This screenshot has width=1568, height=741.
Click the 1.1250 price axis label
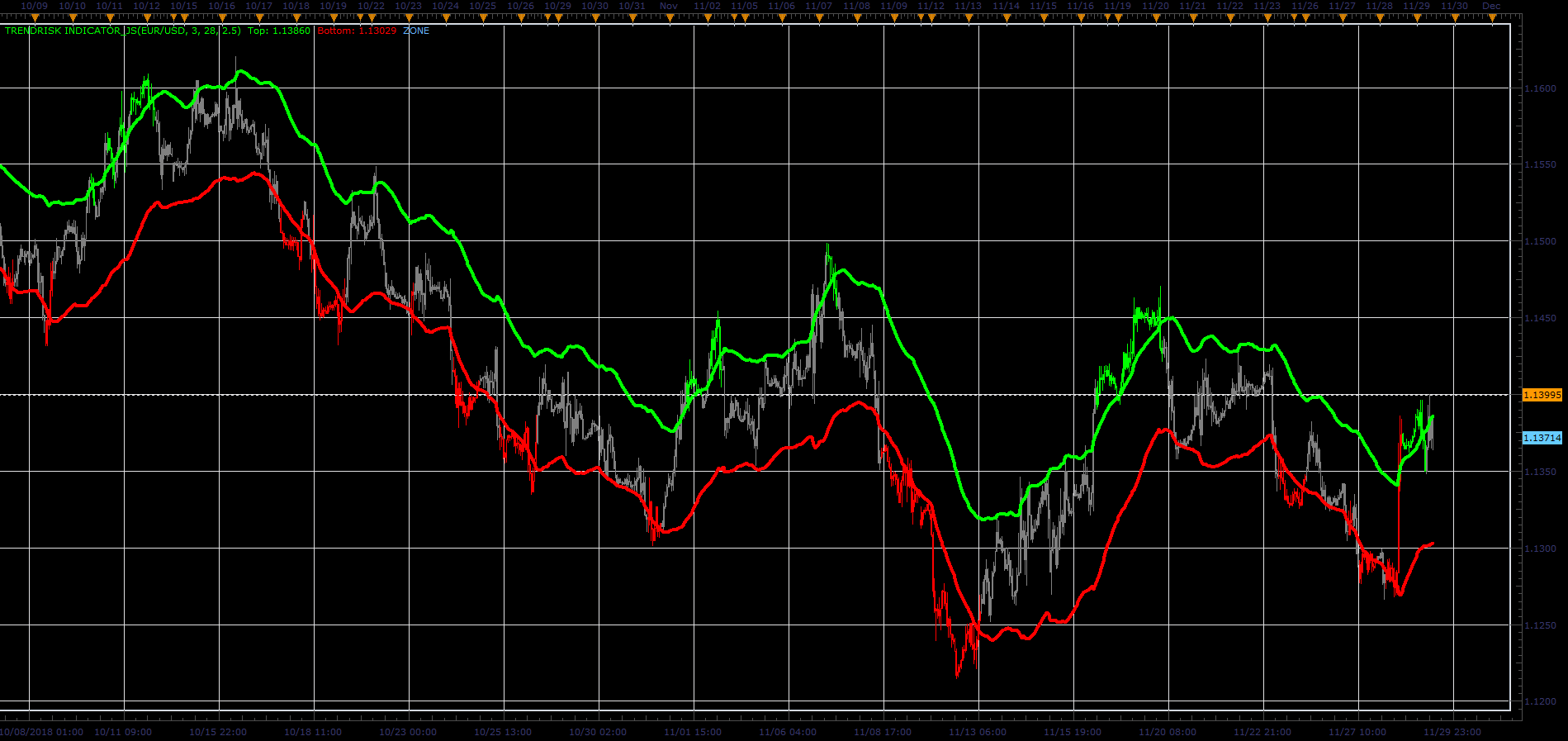tap(1540, 625)
